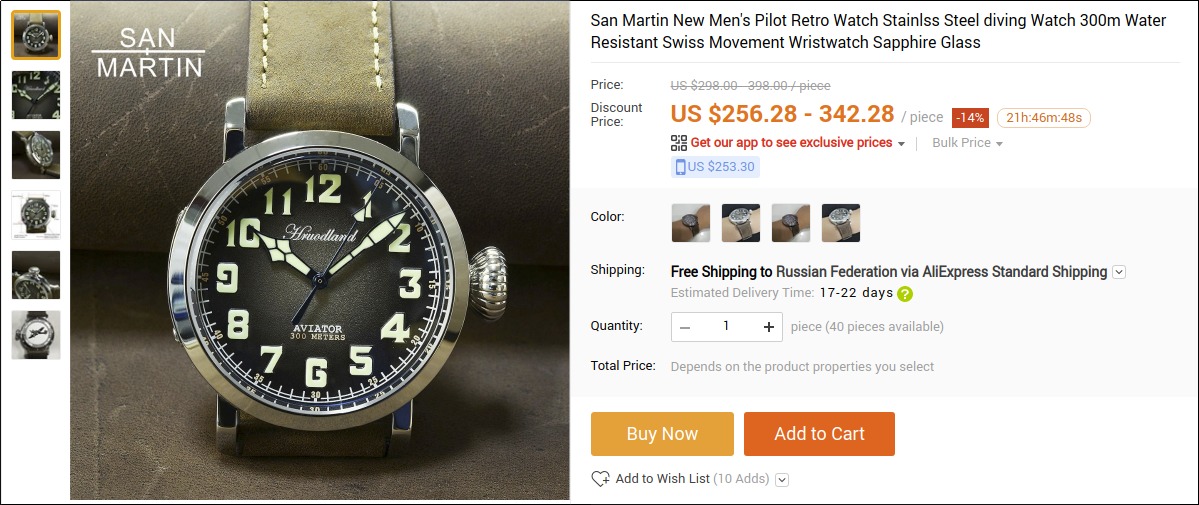1199x505 pixels.
Task: Open the last product thumbnail
Action: 36,335
